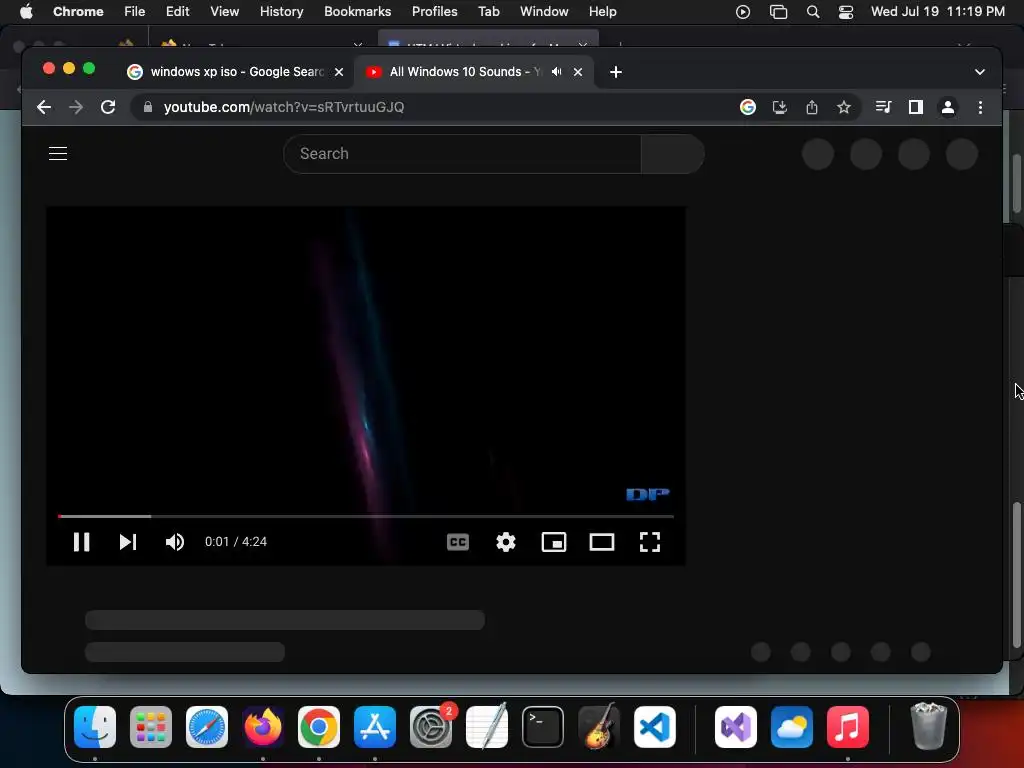
Task: Open the Edit menu
Action: (177, 12)
